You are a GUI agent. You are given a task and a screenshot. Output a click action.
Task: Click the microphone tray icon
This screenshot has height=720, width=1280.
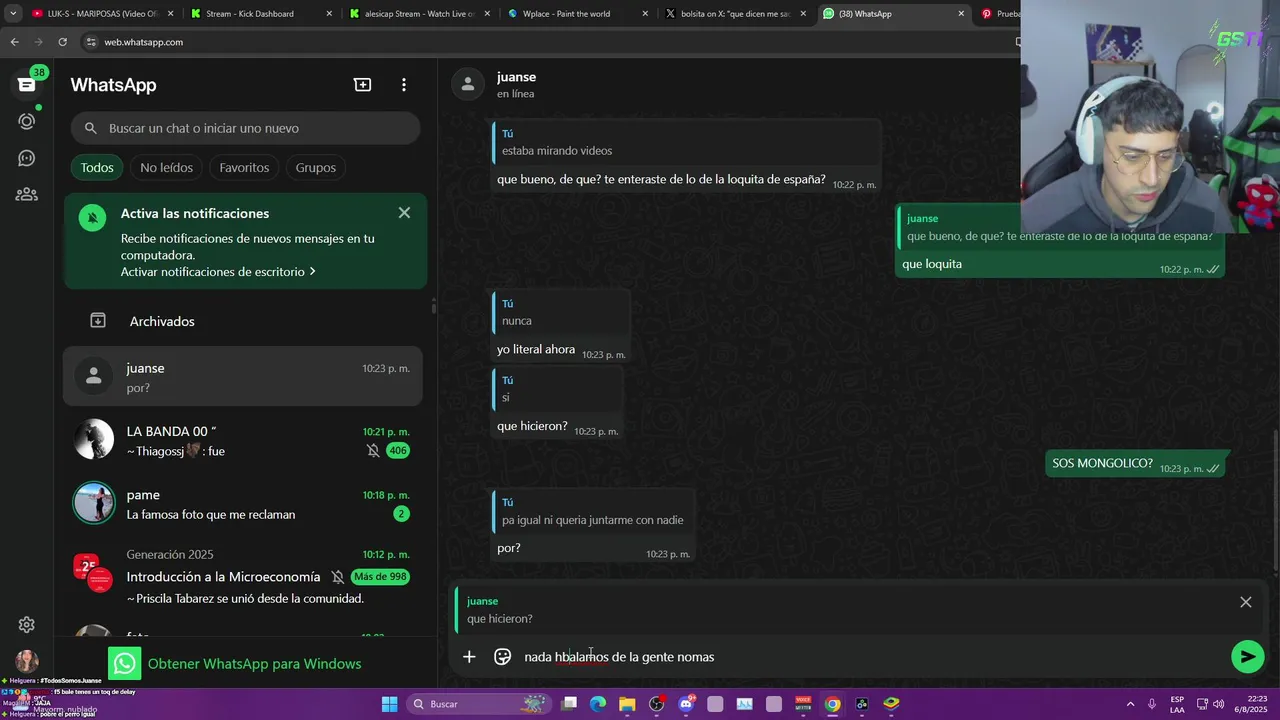(x=1152, y=704)
